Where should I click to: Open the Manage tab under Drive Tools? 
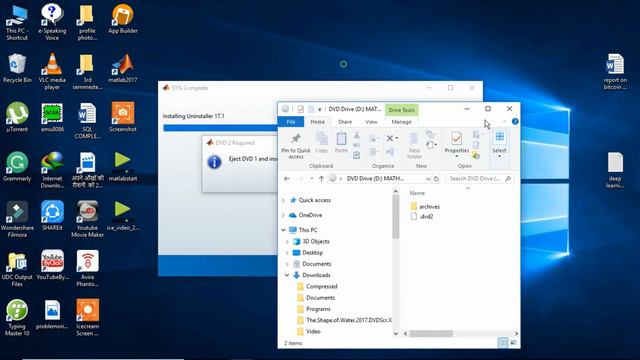coord(402,122)
